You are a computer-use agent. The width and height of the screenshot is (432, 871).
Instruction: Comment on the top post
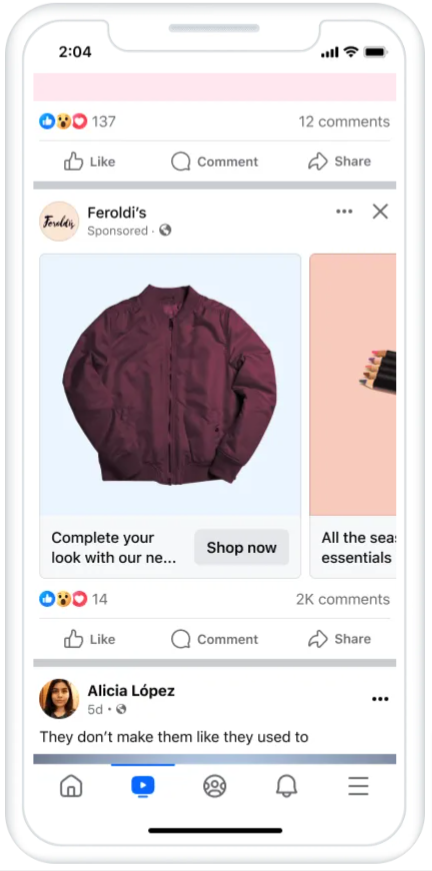214,162
